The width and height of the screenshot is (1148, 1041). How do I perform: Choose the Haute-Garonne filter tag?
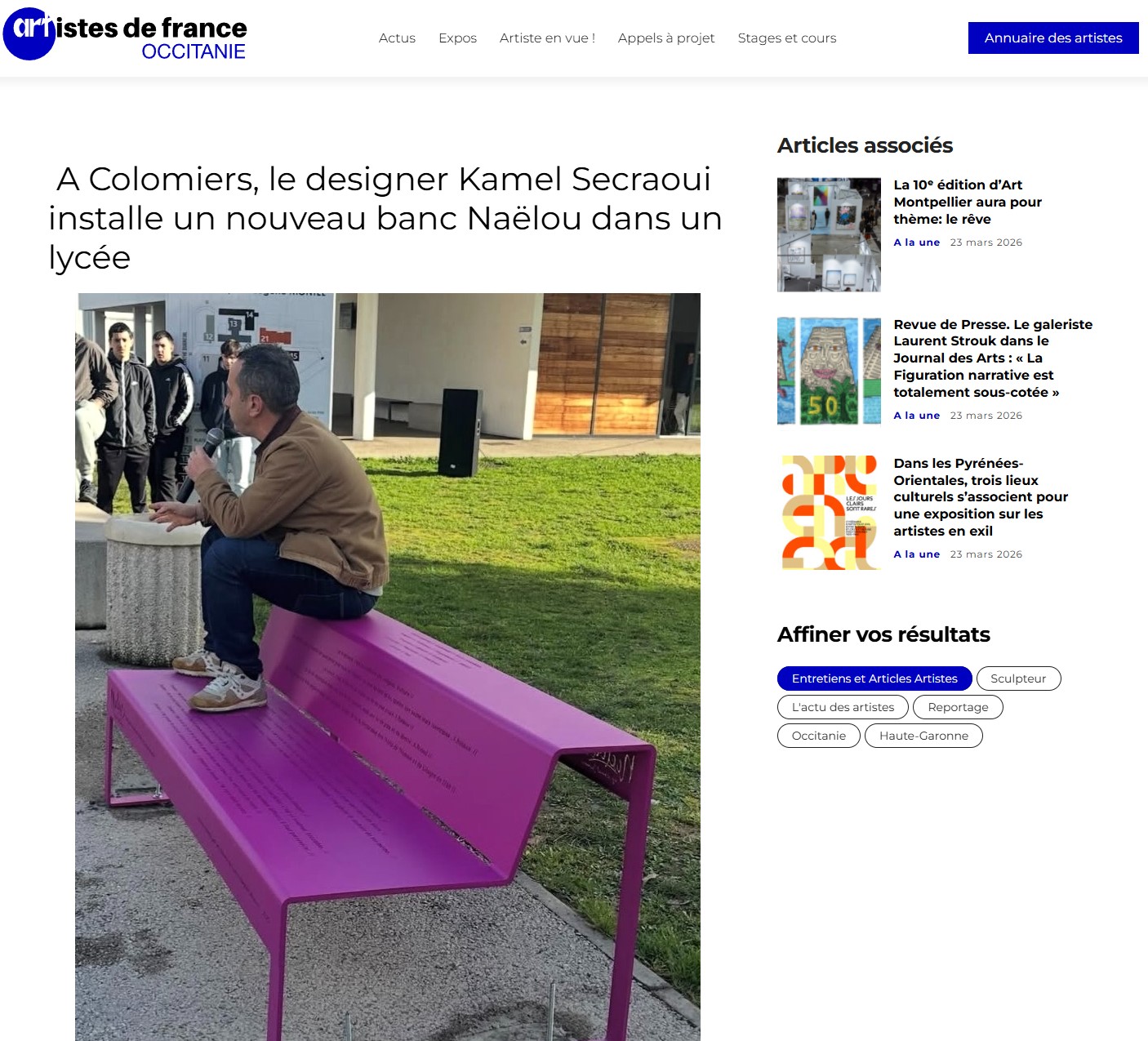coord(923,736)
